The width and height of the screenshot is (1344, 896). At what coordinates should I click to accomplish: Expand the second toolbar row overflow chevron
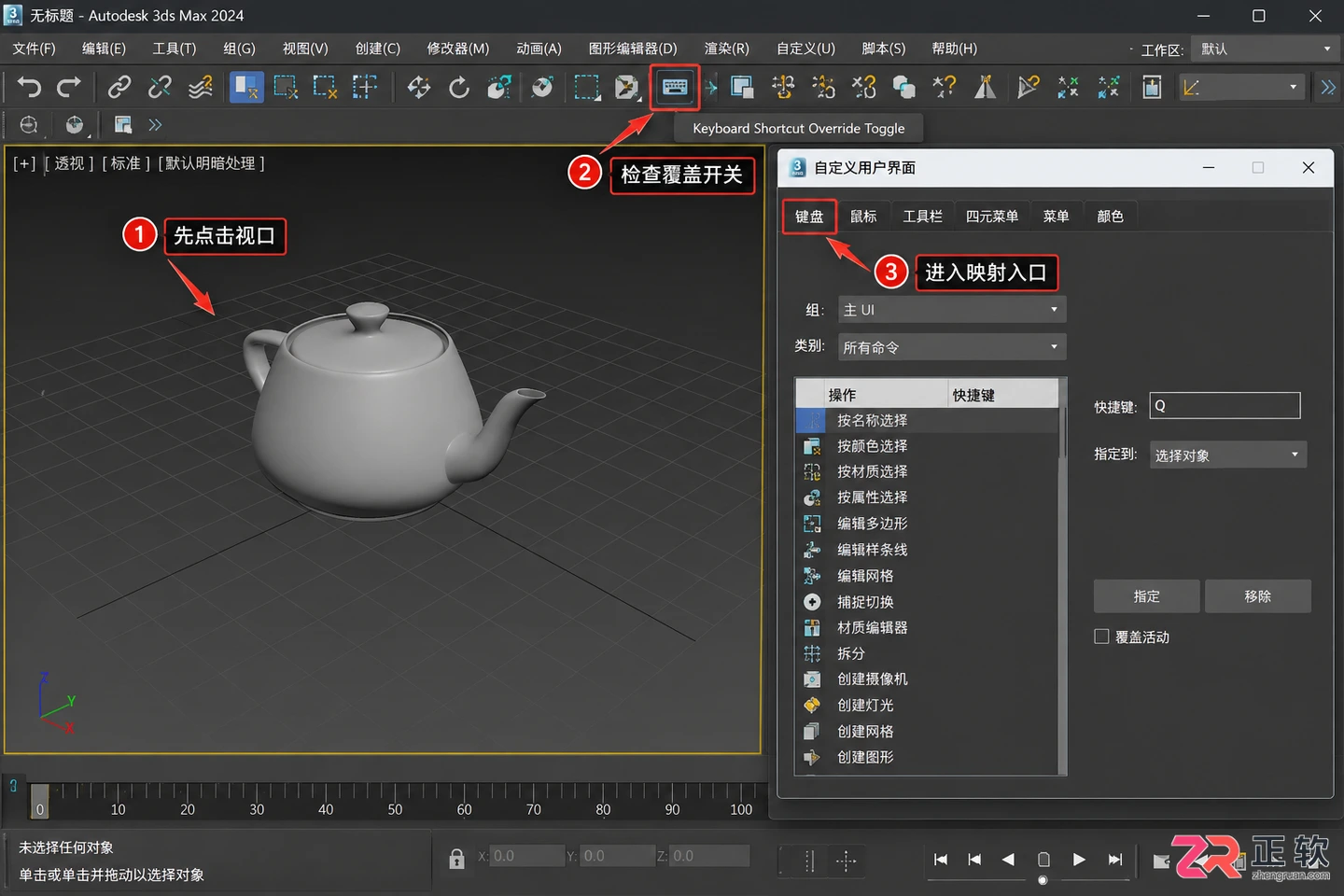[155, 125]
